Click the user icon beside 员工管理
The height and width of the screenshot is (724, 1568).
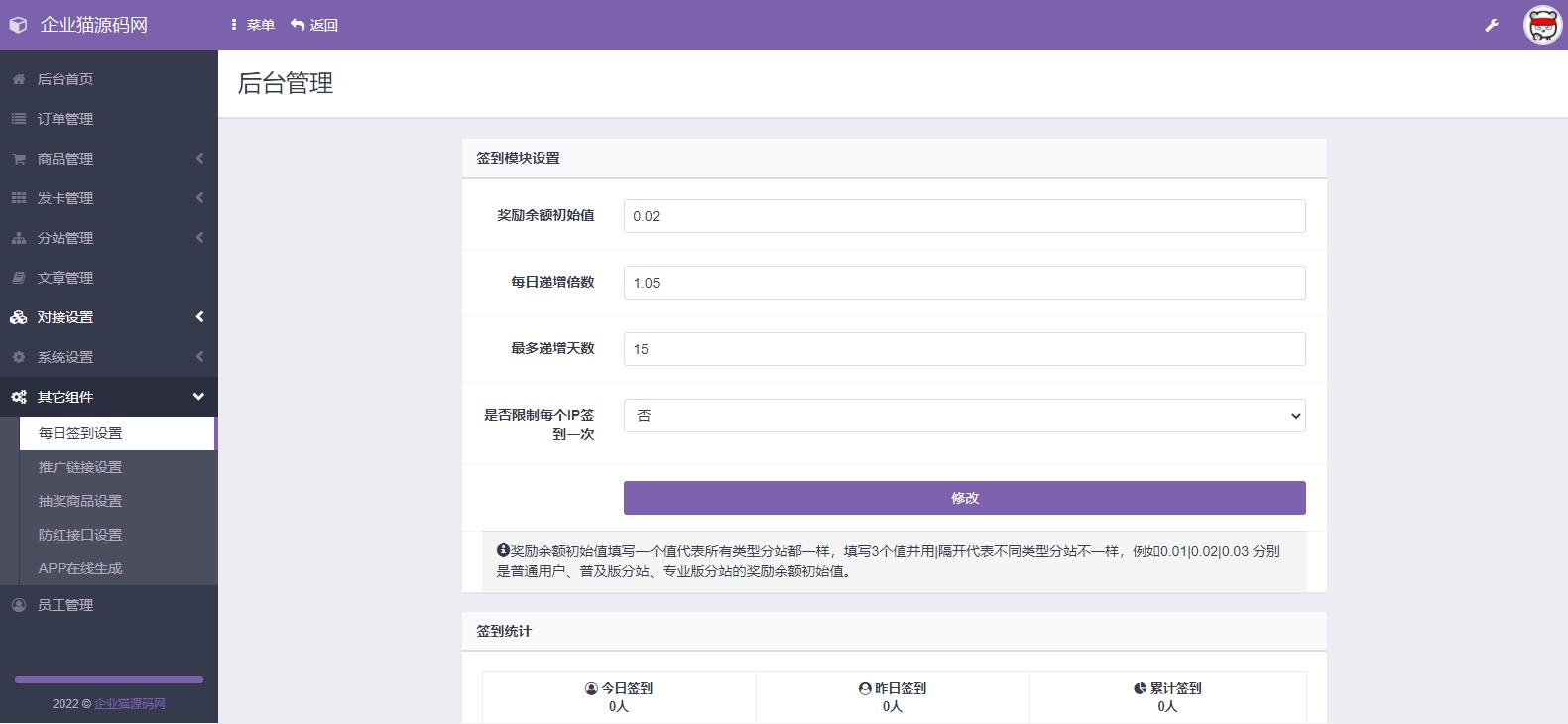tap(19, 605)
